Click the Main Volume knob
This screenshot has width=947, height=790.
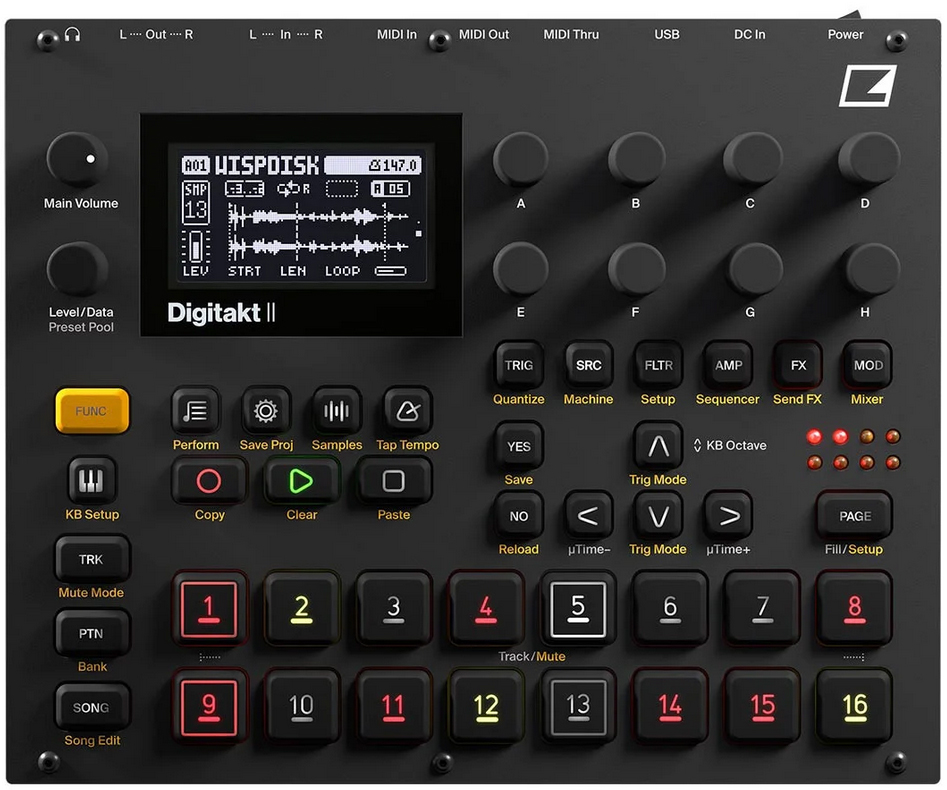coord(78,161)
